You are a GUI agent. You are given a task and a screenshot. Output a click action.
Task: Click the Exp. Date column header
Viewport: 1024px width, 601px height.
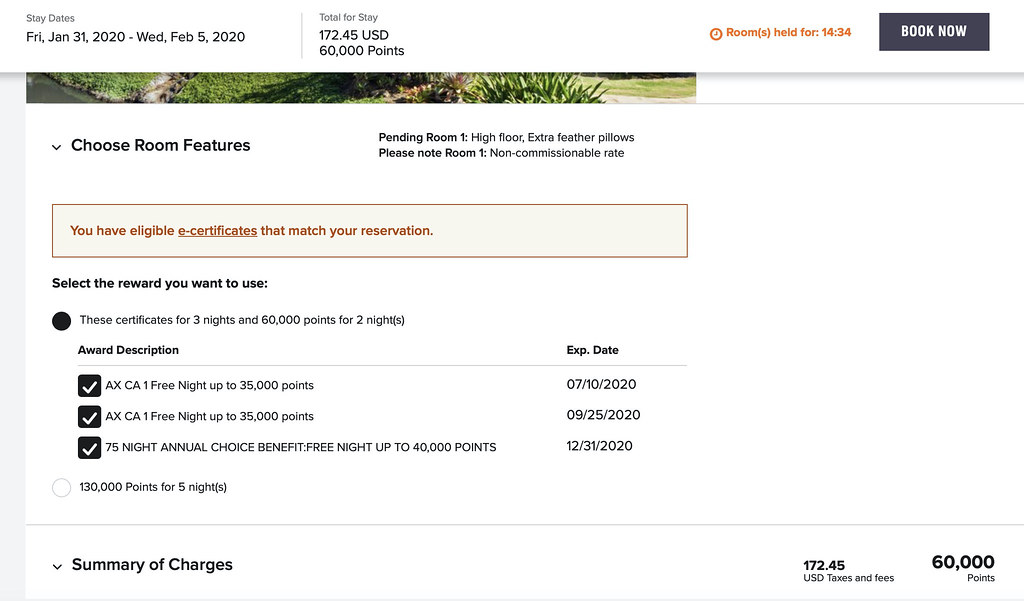tap(592, 351)
